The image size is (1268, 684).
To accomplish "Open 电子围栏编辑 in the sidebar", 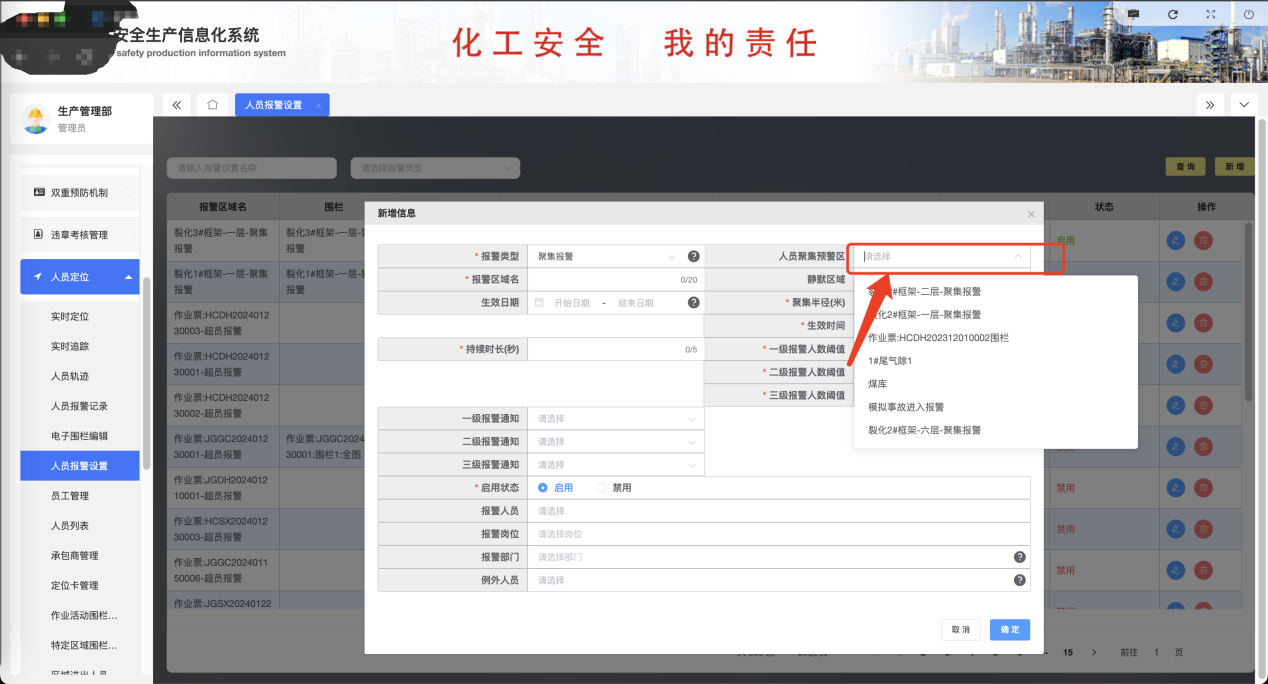I will pyautogui.click(x=79, y=436).
